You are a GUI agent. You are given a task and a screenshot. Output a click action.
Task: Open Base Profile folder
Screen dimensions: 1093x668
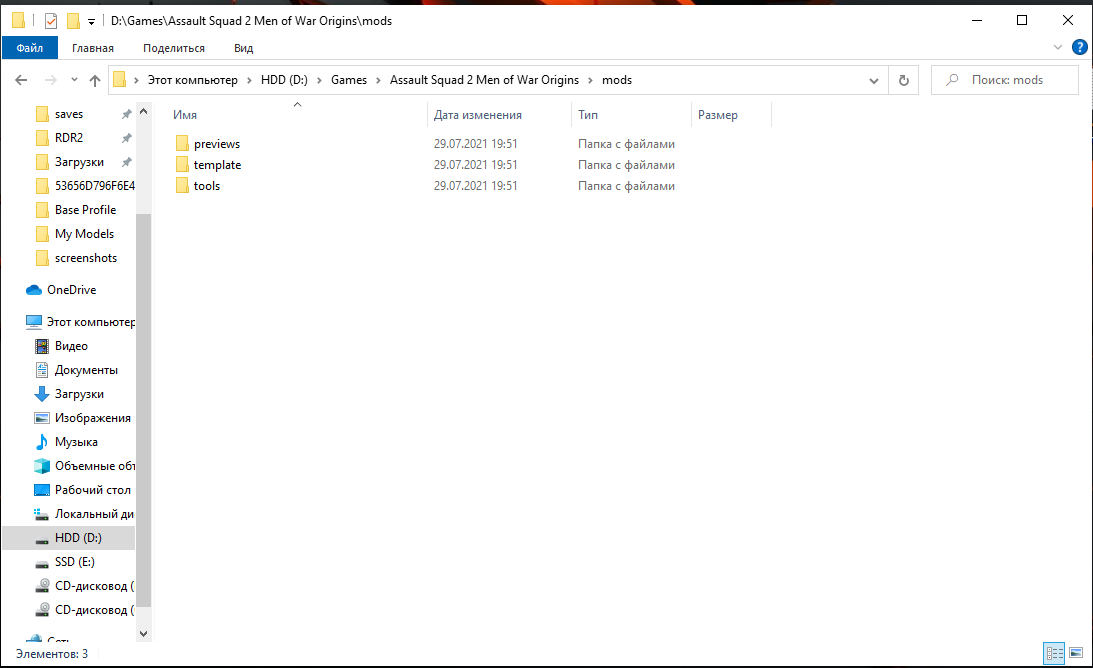(75, 210)
